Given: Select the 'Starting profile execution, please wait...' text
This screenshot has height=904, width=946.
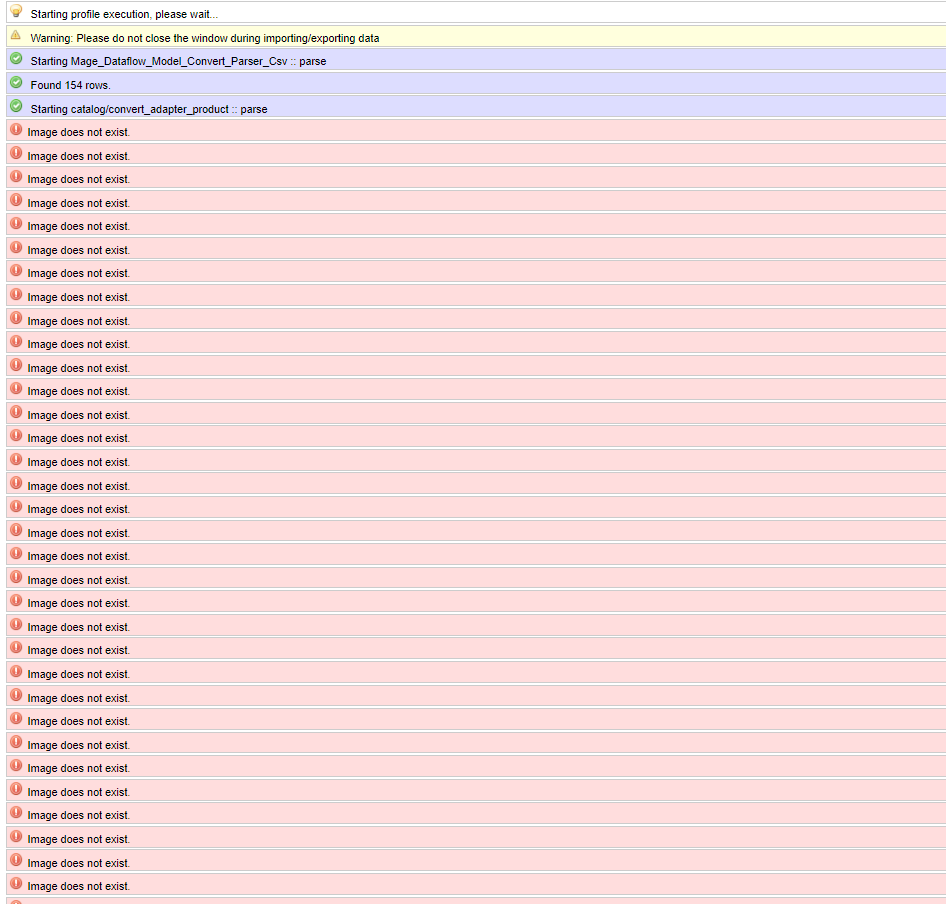Looking at the screenshot, I should 124,15.
